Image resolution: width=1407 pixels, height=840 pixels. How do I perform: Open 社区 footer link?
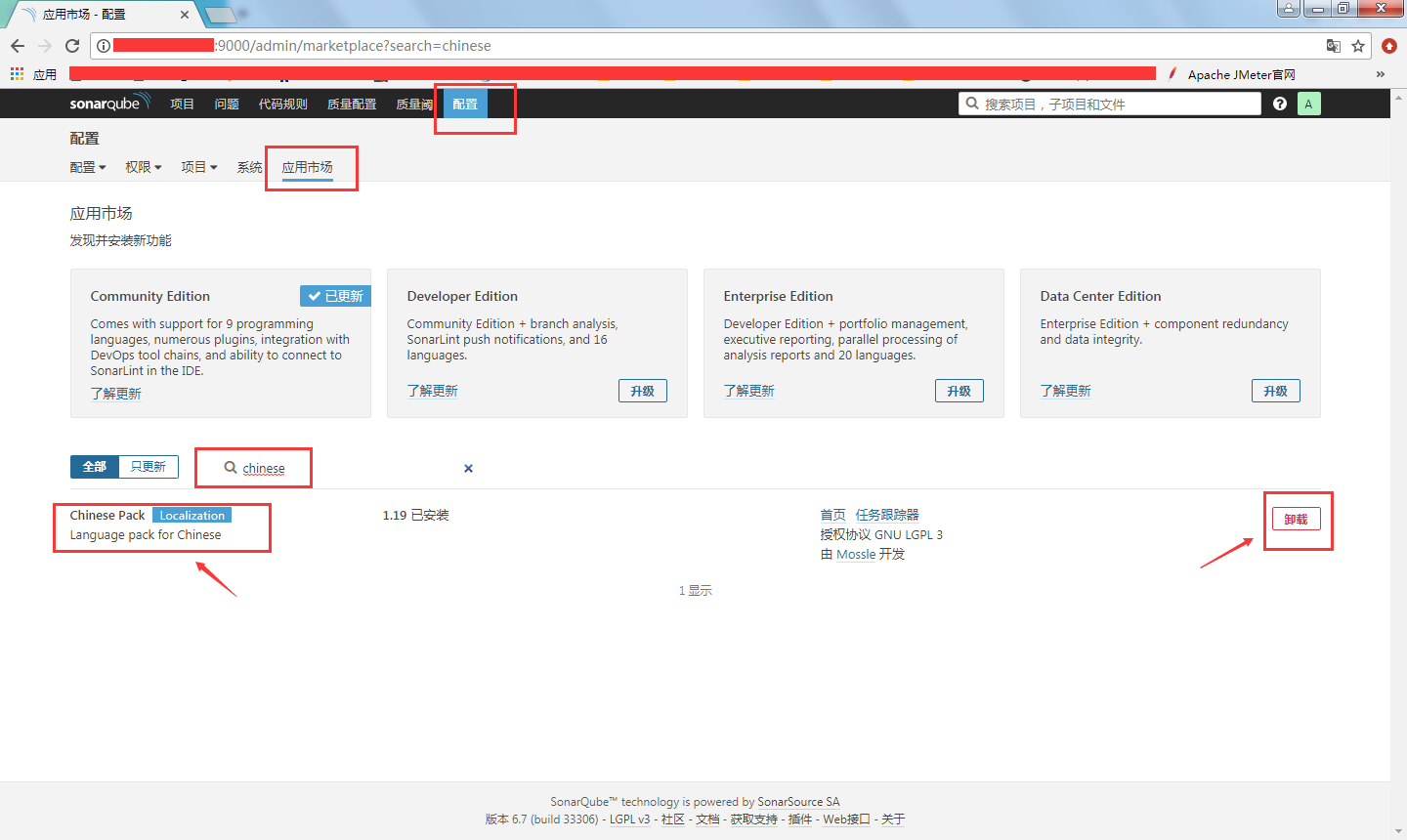(x=673, y=819)
